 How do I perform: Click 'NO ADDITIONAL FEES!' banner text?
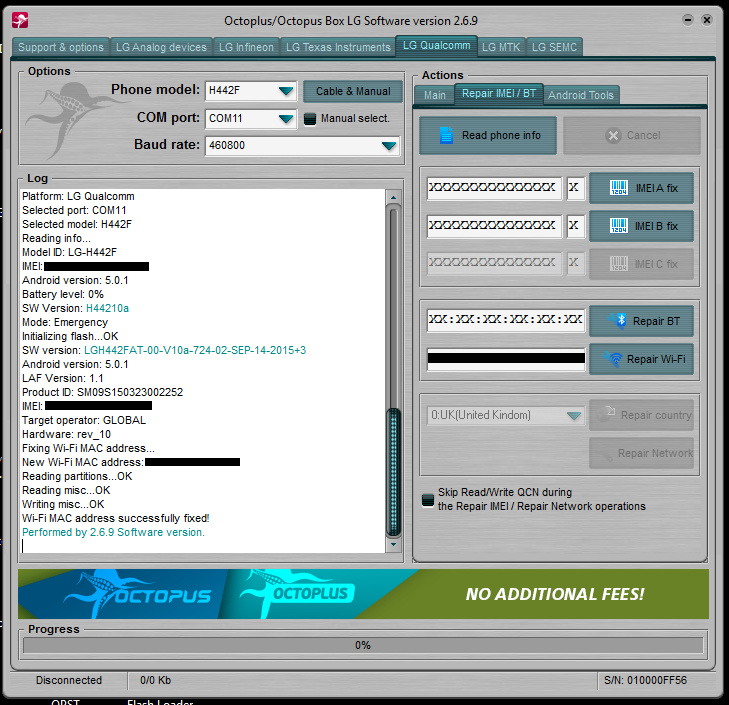click(x=555, y=594)
